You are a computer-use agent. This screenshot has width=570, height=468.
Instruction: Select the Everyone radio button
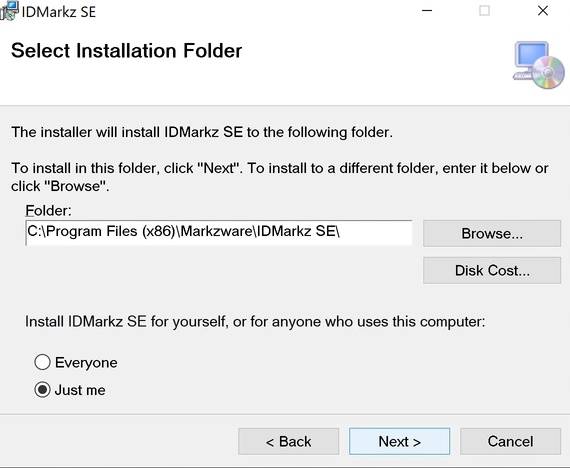pyautogui.click(x=42, y=362)
